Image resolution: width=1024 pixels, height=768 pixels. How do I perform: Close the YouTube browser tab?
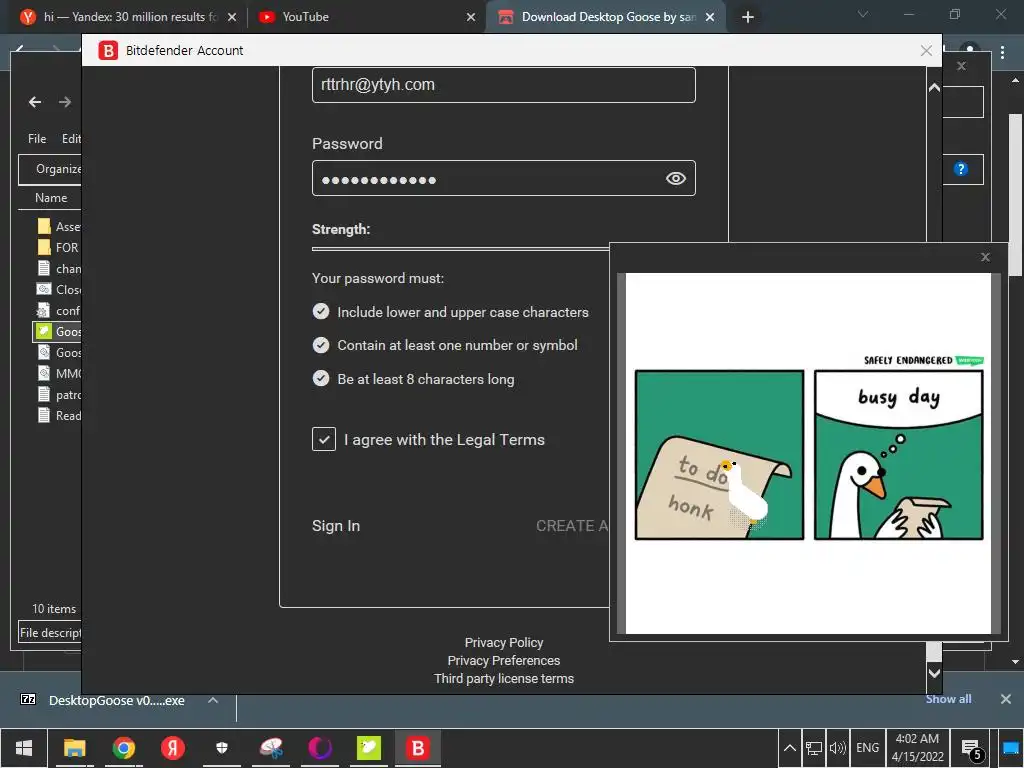tap(471, 18)
